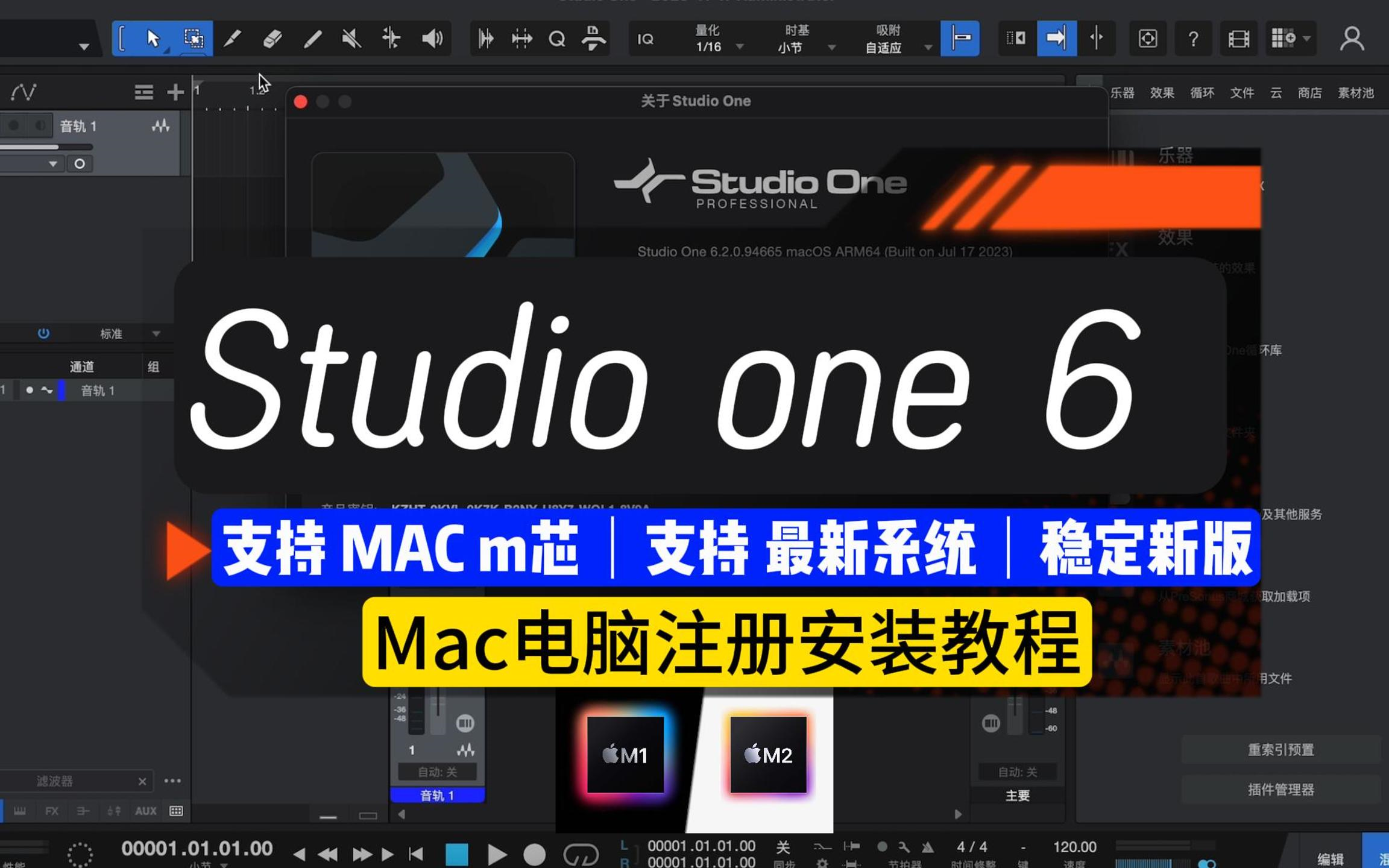Click the Strip Silence icon
1389x868 pixels.
486,39
